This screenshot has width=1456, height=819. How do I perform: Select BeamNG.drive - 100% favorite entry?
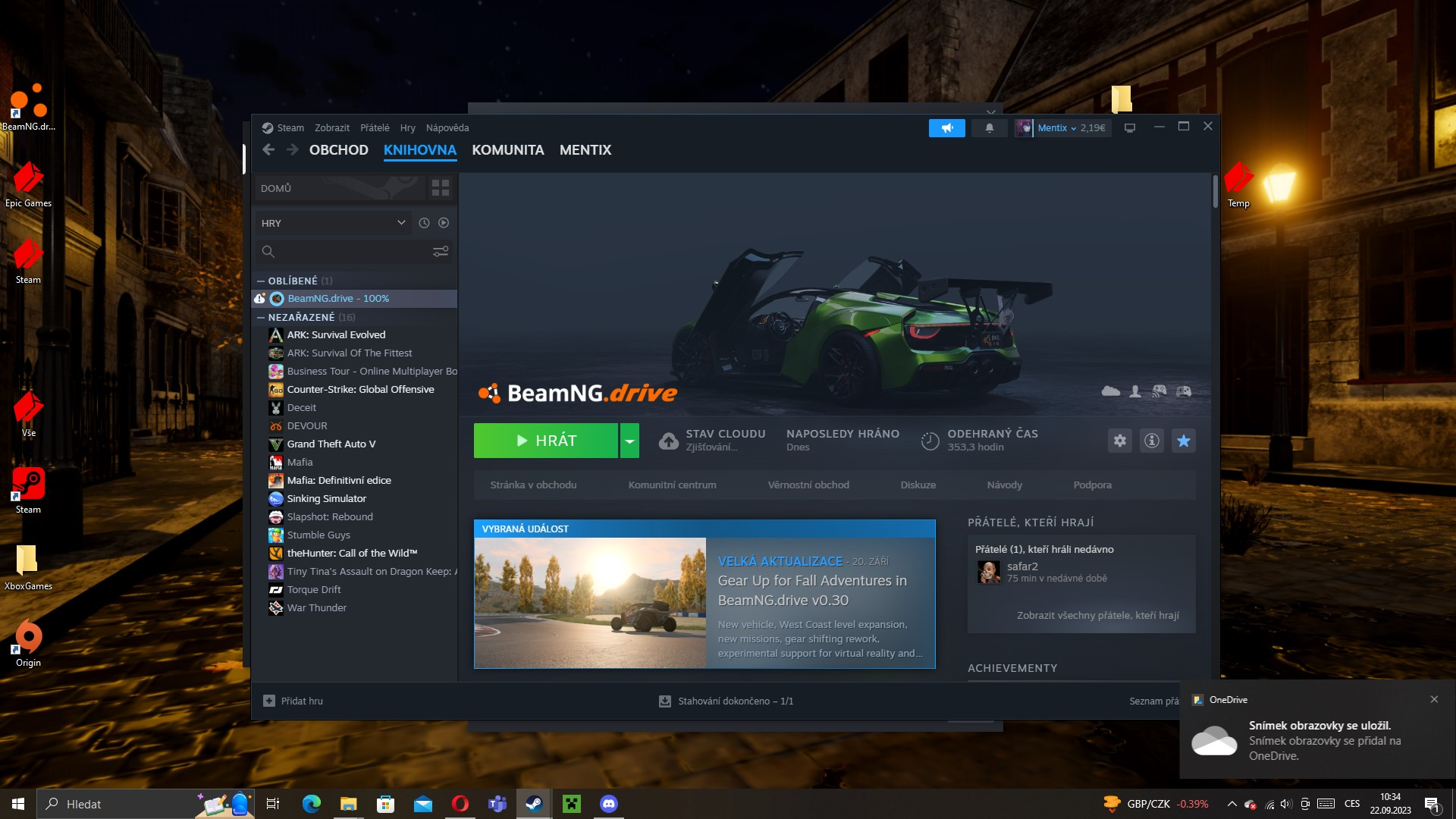click(x=355, y=298)
